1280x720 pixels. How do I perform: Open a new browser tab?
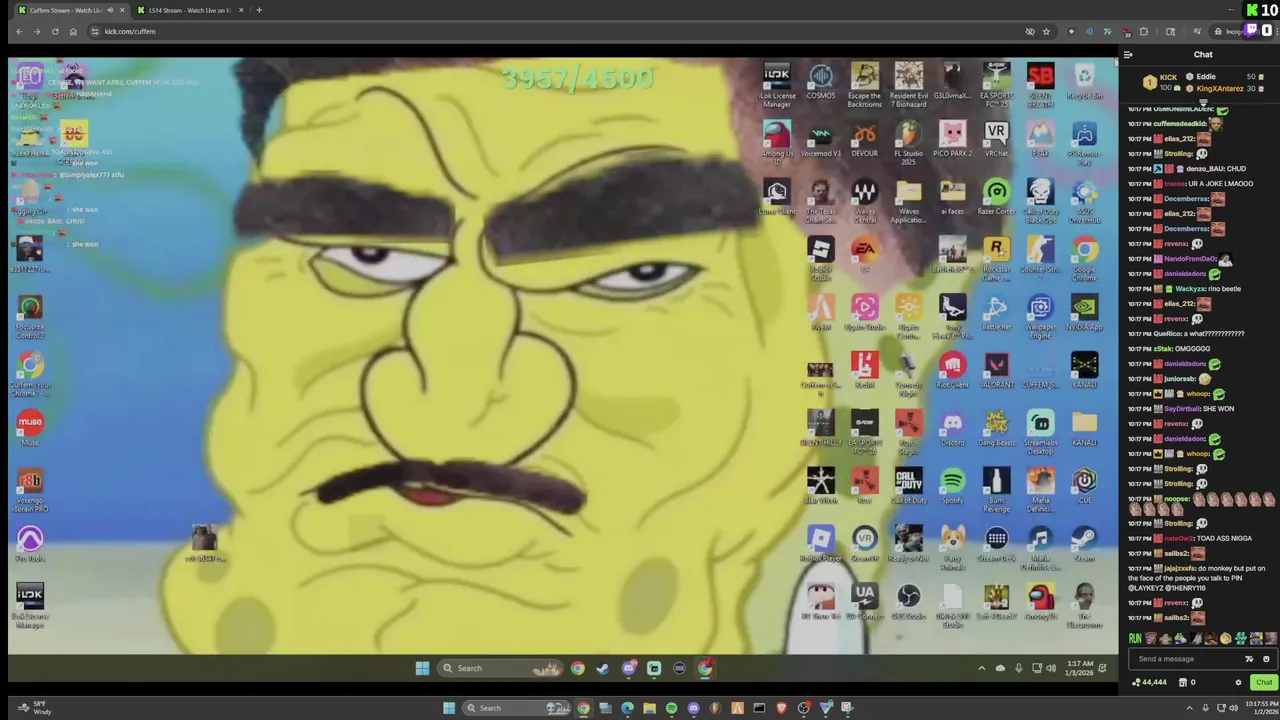259,10
